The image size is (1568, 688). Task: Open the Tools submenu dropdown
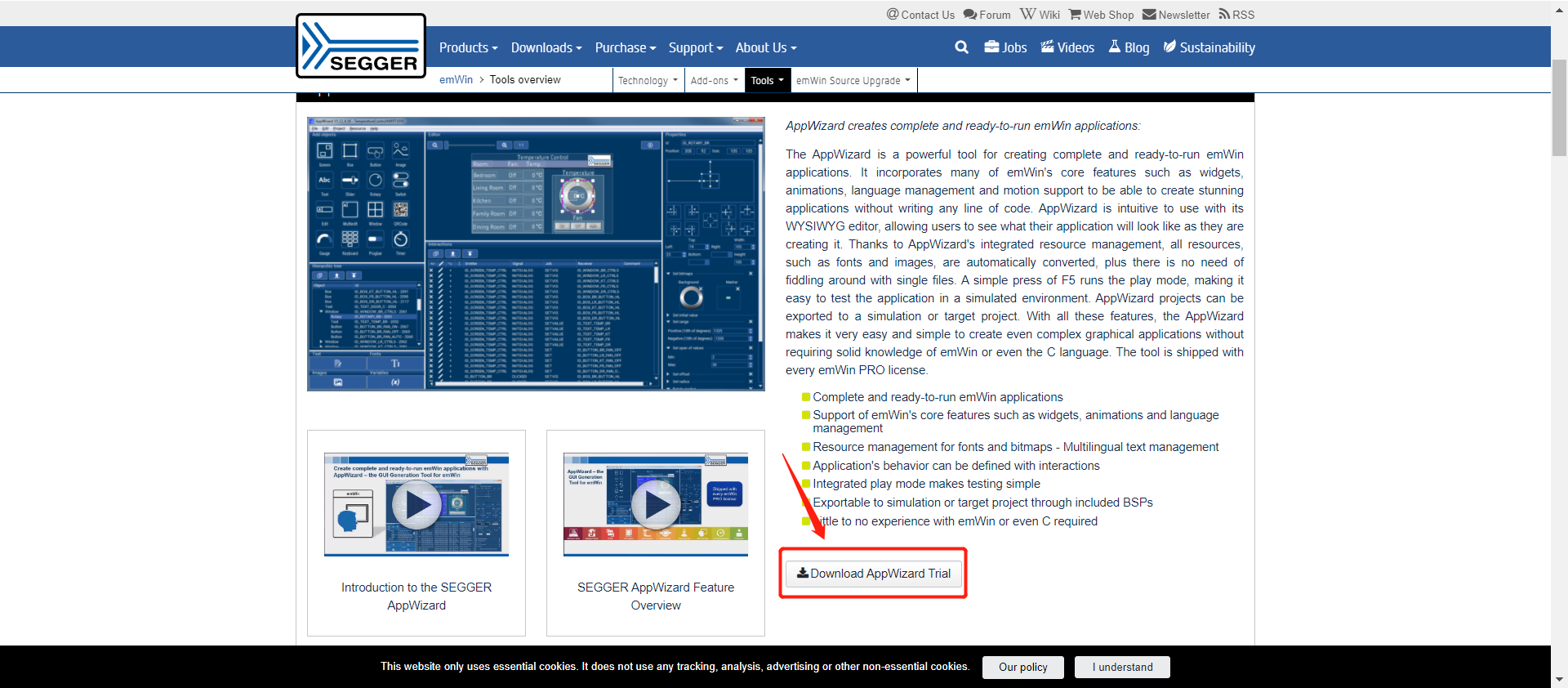(x=767, y=80)
